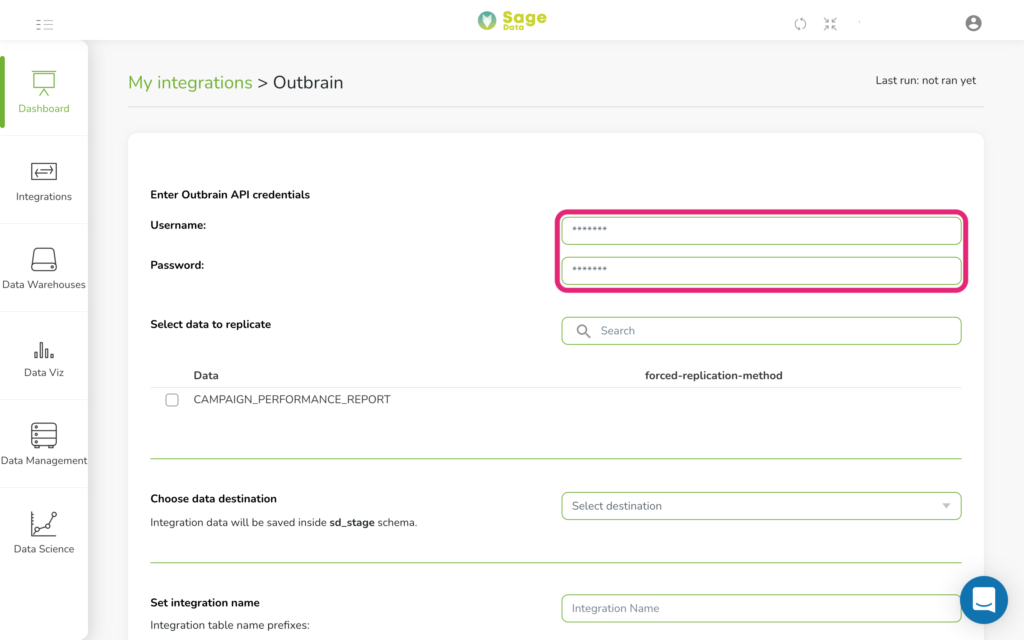Open Dashboard from the sidebar
Screen dimensions: 1024x640
44,92
